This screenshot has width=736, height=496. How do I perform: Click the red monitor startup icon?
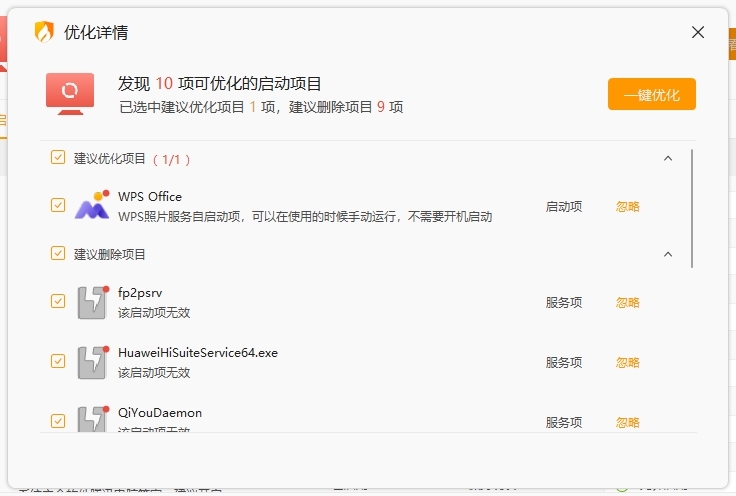(x=70, y=94)
